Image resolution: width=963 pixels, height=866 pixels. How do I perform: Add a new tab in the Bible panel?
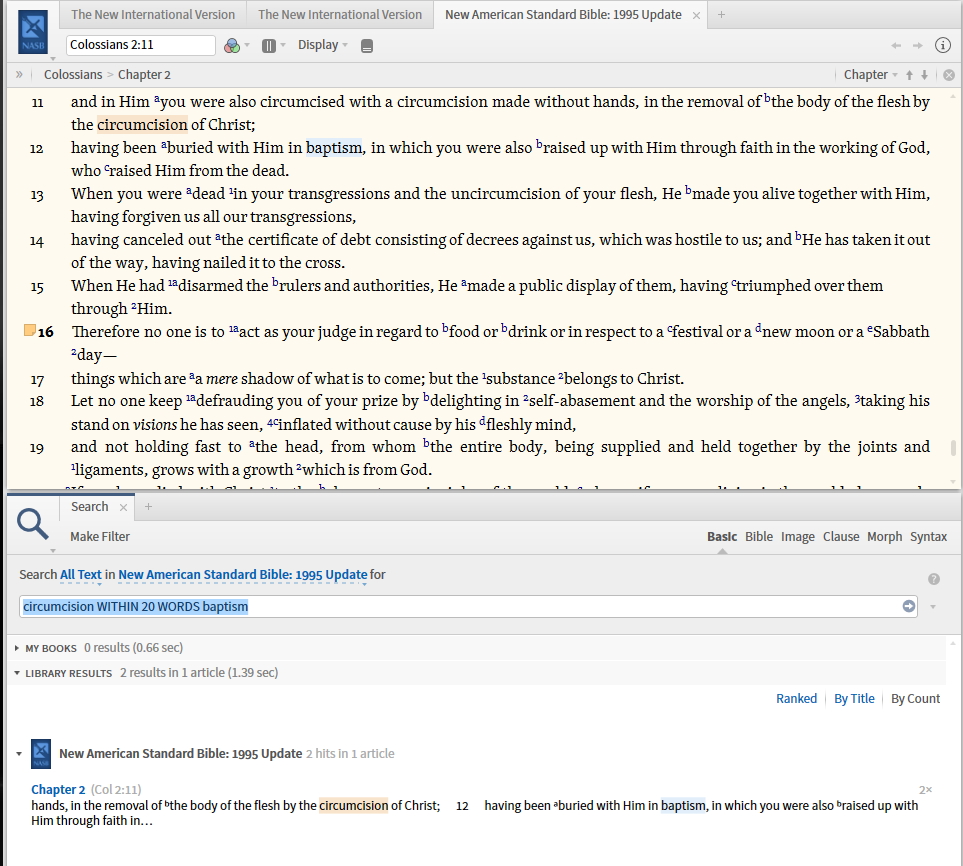coord(722,14)
